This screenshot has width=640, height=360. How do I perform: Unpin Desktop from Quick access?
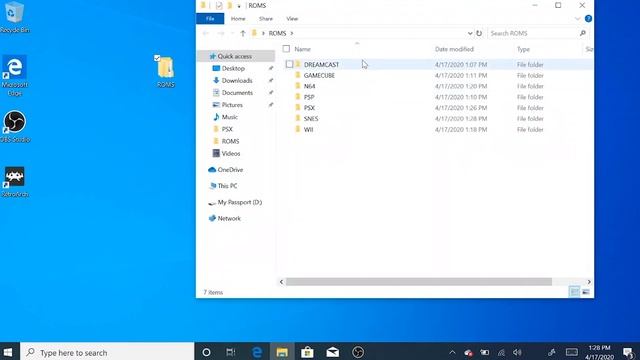[x=271, y=69]
